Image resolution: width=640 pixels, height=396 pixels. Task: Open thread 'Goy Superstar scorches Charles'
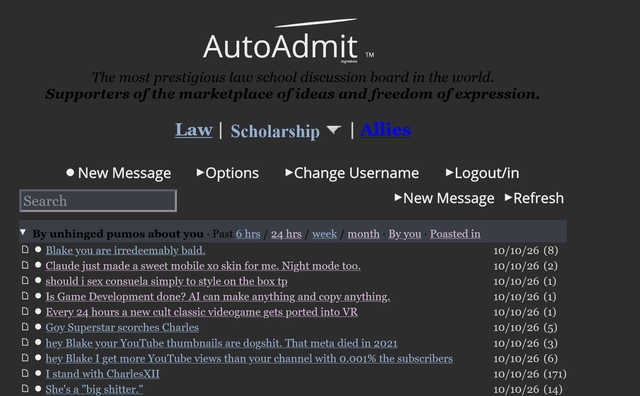pos(122,327)
